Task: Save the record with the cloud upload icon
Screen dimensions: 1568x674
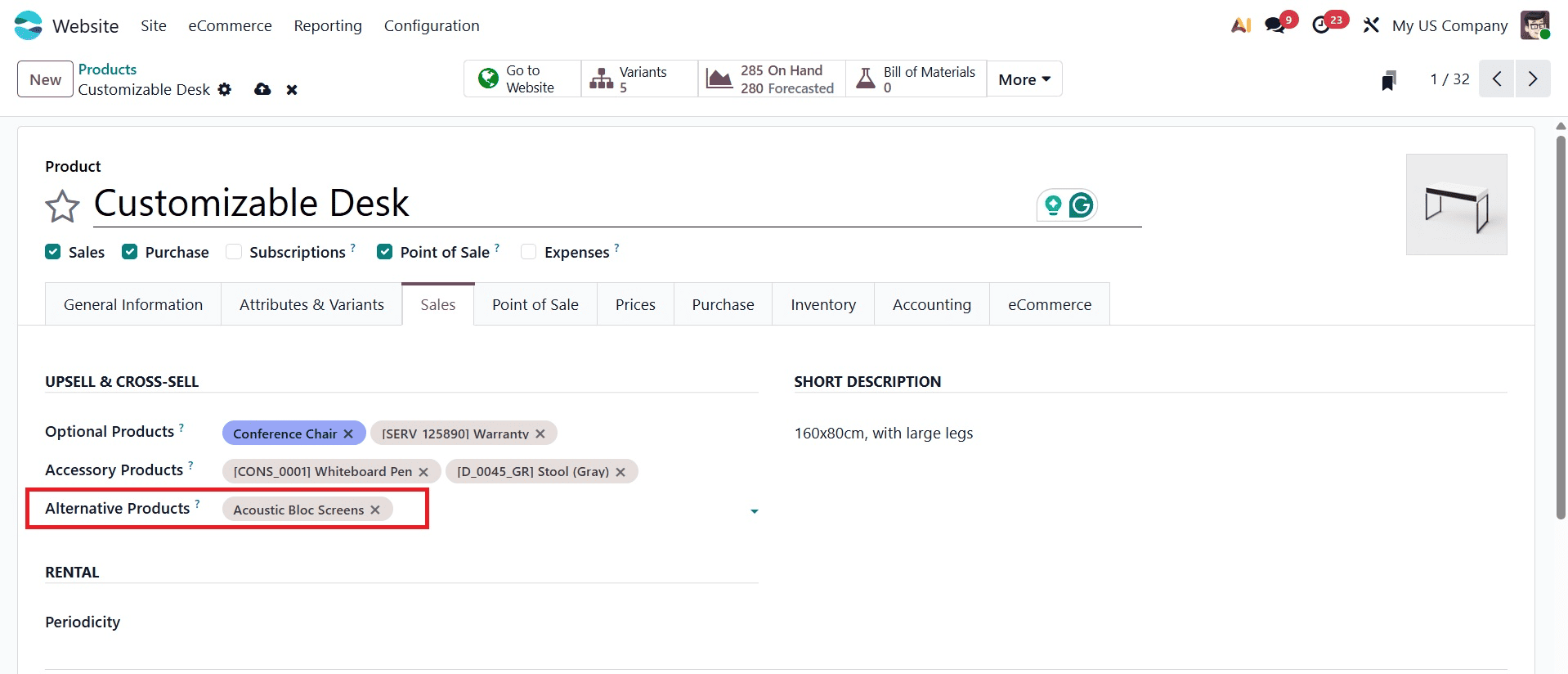Action: pos(262,89)
